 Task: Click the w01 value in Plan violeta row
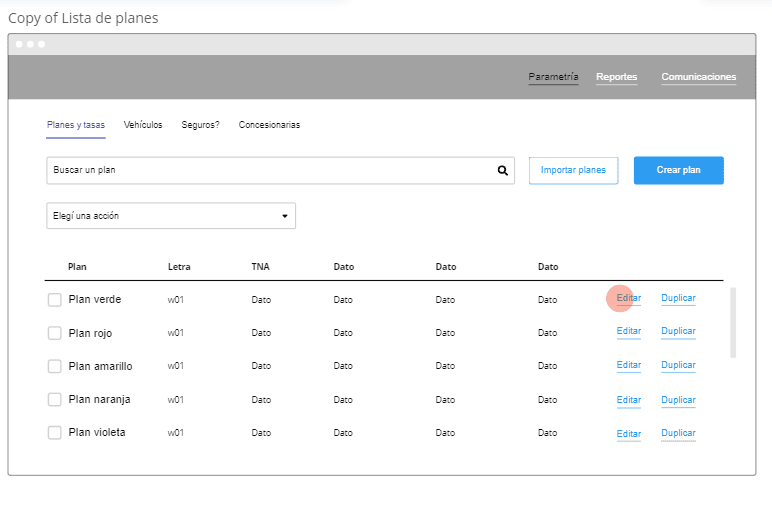[x=176, y=433]
